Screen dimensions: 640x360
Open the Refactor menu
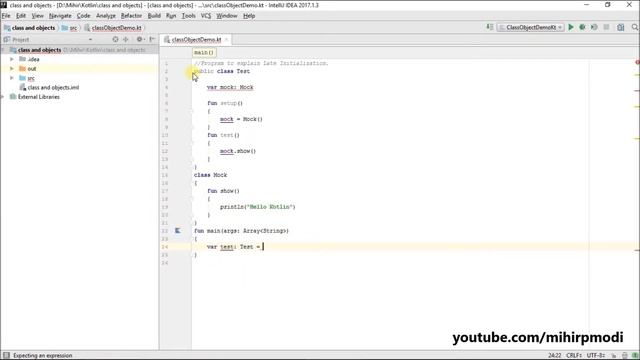pyautogui.click(x=131, y=16)
